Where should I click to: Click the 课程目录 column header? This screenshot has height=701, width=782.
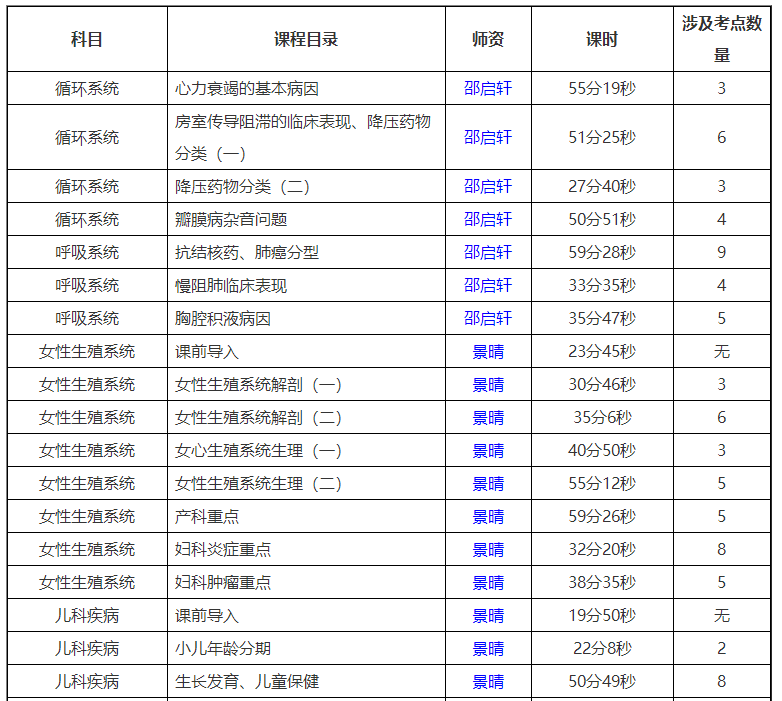pos(306,40)
